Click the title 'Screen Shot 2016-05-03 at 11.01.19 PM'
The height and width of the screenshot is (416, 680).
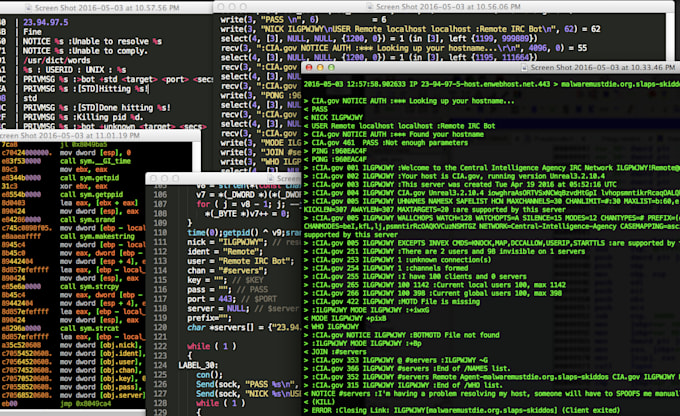(x=70, y=135)
